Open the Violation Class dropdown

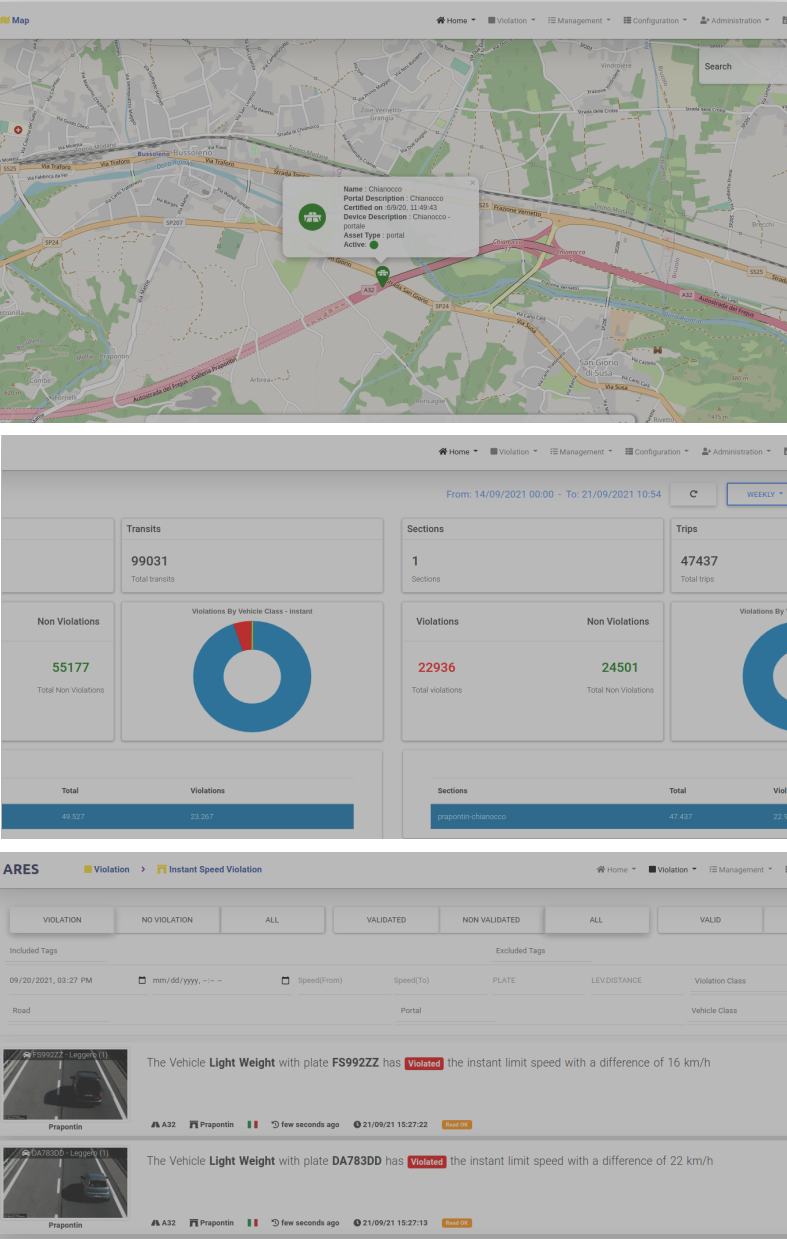click(x=738, y=981)
